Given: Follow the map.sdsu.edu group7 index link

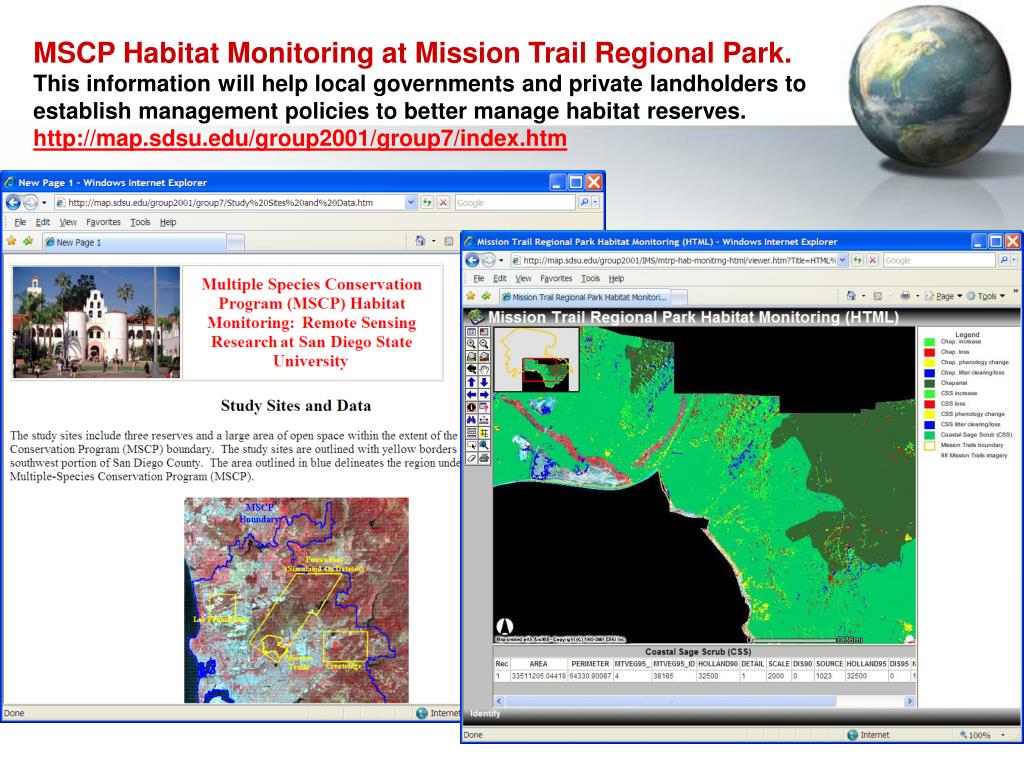Looking at the screenshot, I should click(300, 138).
